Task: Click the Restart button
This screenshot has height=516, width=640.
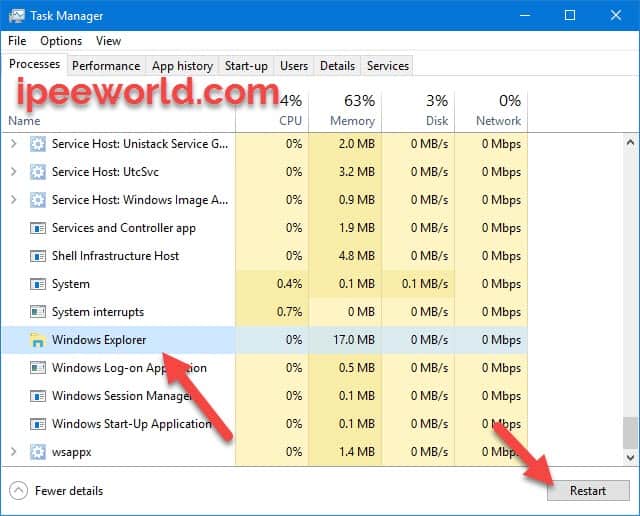Action: pyautogui.click(x=588, y=490)
